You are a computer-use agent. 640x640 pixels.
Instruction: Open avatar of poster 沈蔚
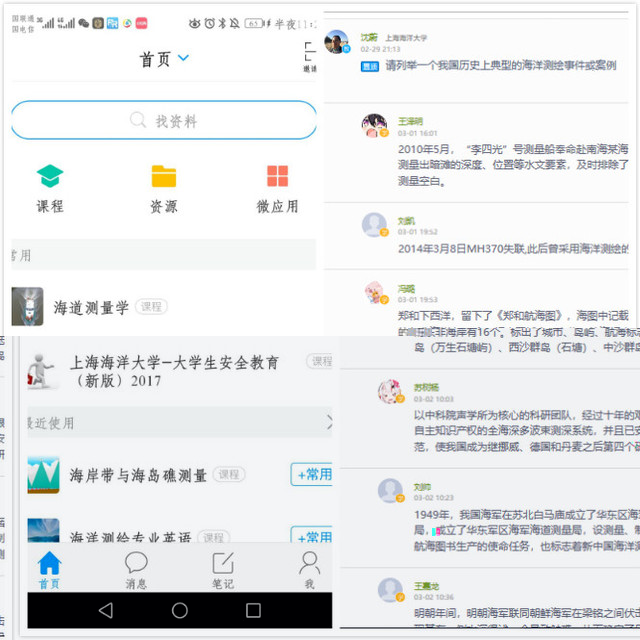(x=337, y=41)
